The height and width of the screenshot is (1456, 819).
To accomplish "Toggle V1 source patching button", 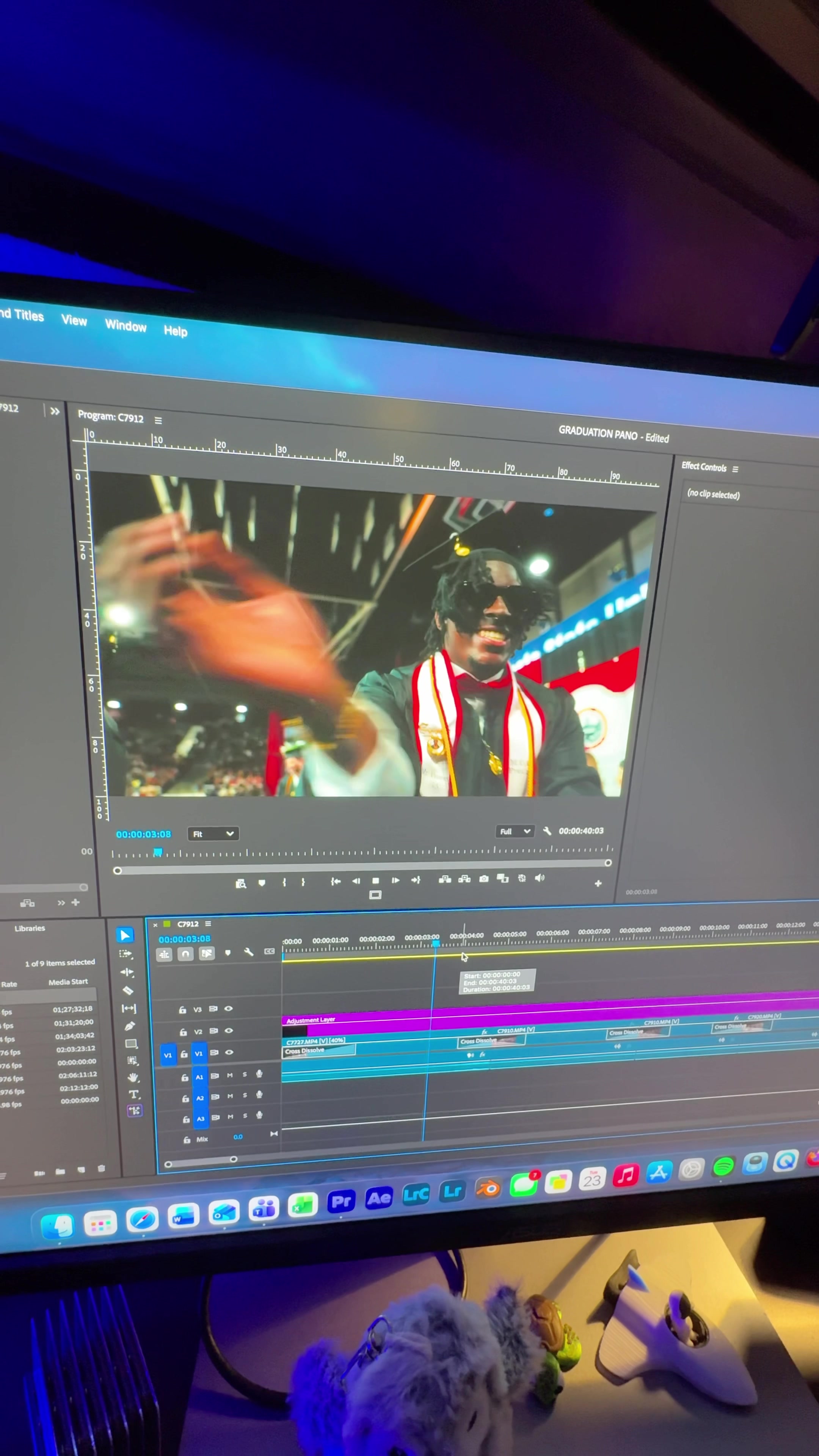I will (168, 1055).
